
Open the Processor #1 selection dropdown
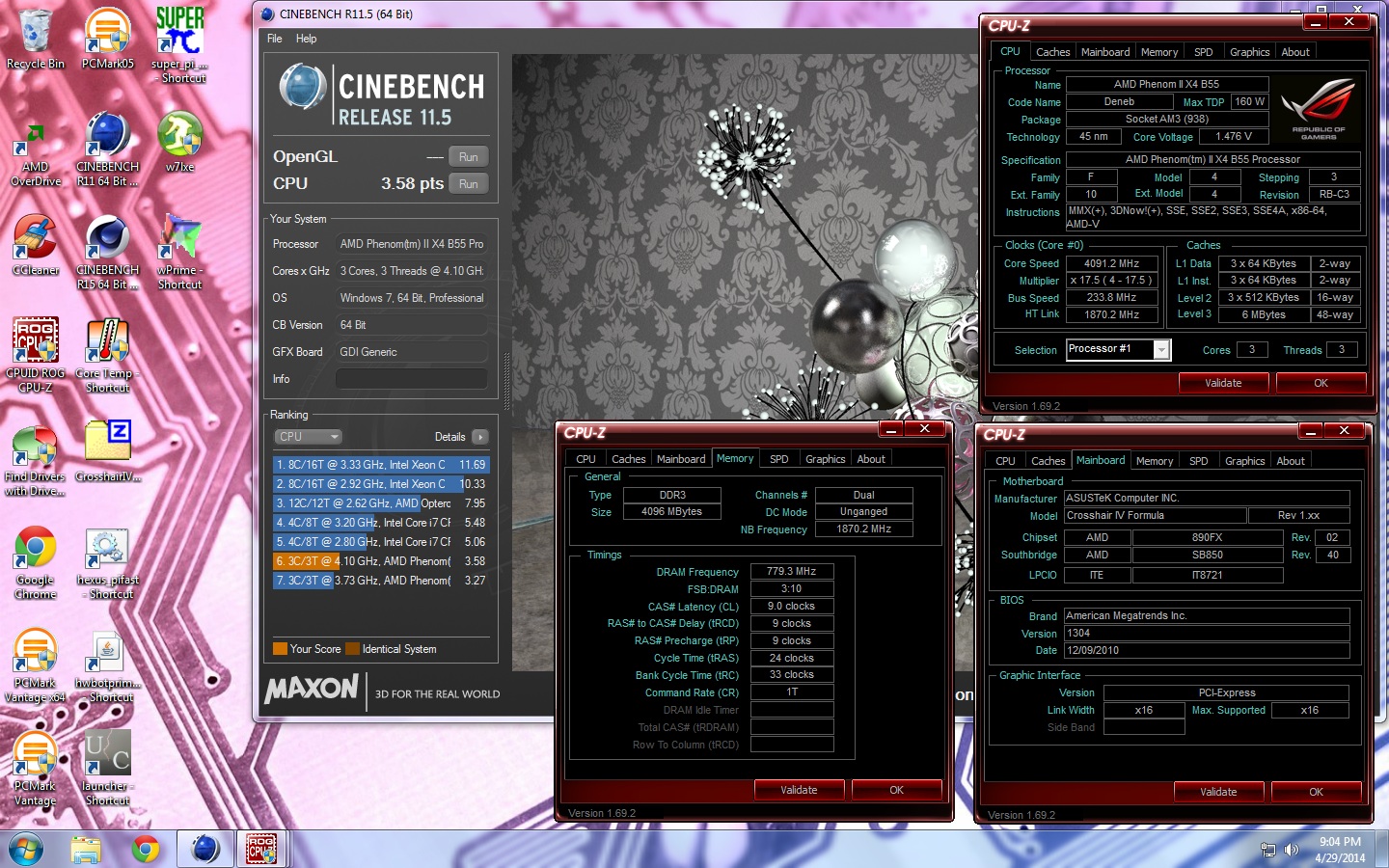tap(1119, 349)
